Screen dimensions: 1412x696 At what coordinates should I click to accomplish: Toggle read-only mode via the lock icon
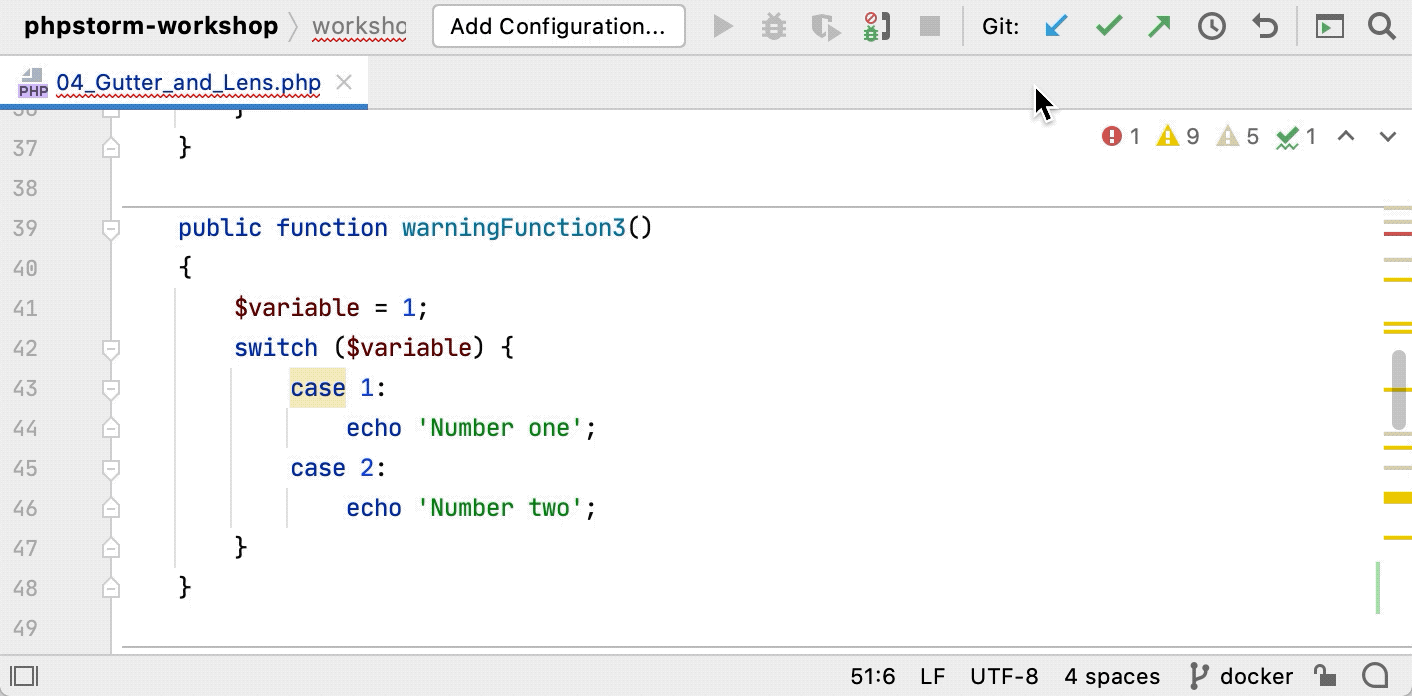[x=1326, y=676]
